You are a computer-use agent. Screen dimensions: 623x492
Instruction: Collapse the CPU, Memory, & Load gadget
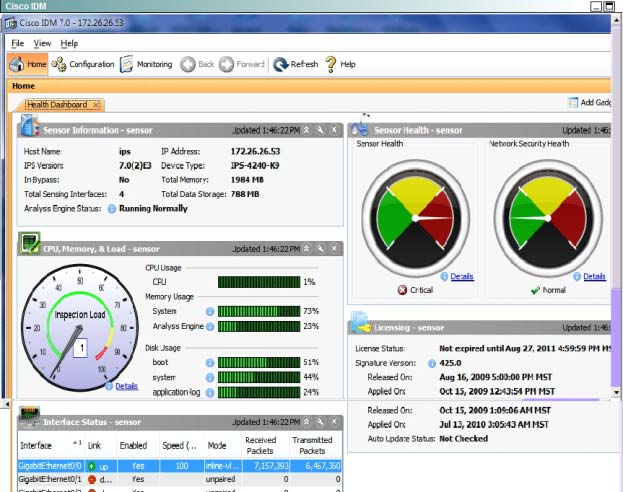point(307,249)
